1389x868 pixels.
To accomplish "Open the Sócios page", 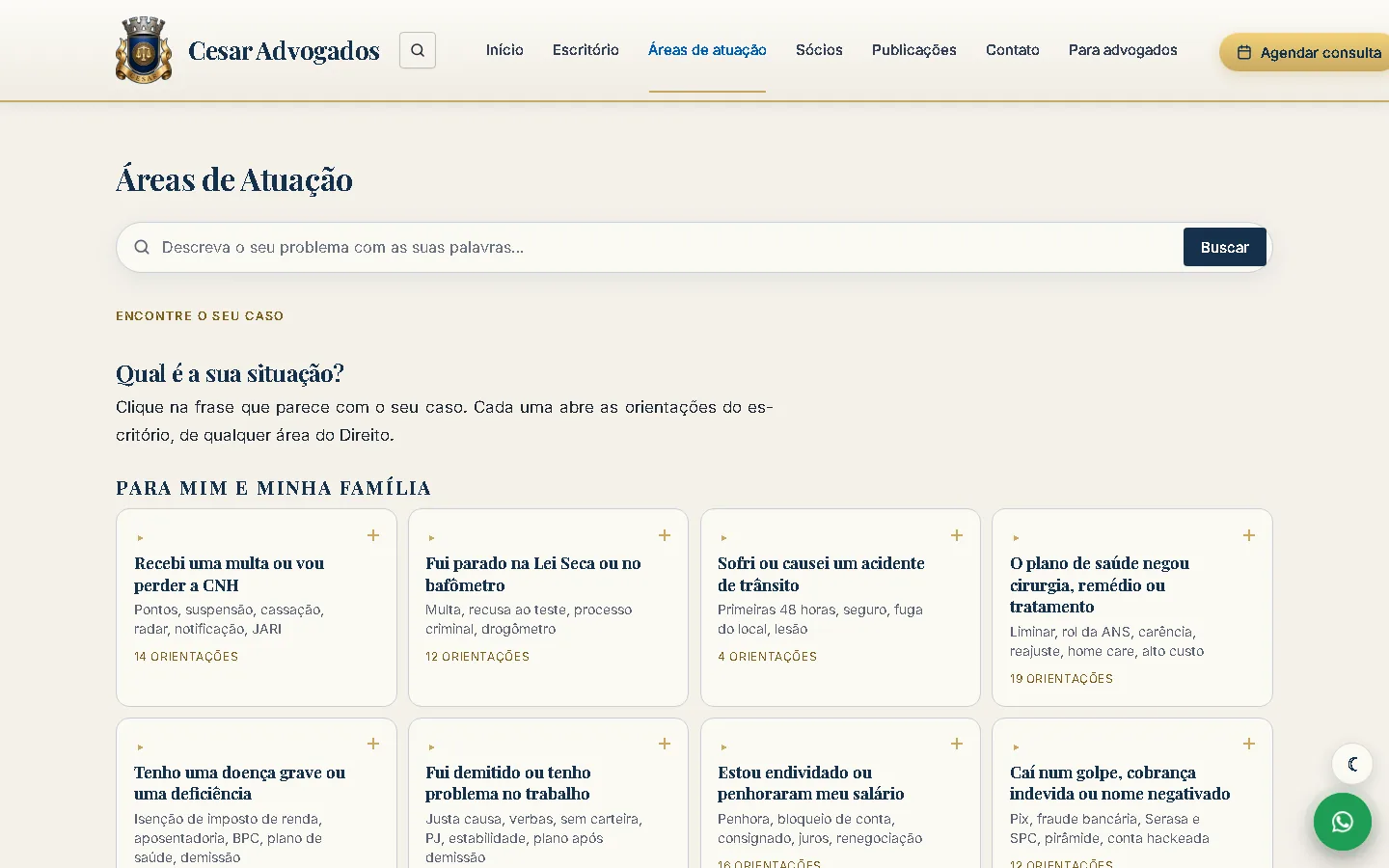I will (819, 50).
